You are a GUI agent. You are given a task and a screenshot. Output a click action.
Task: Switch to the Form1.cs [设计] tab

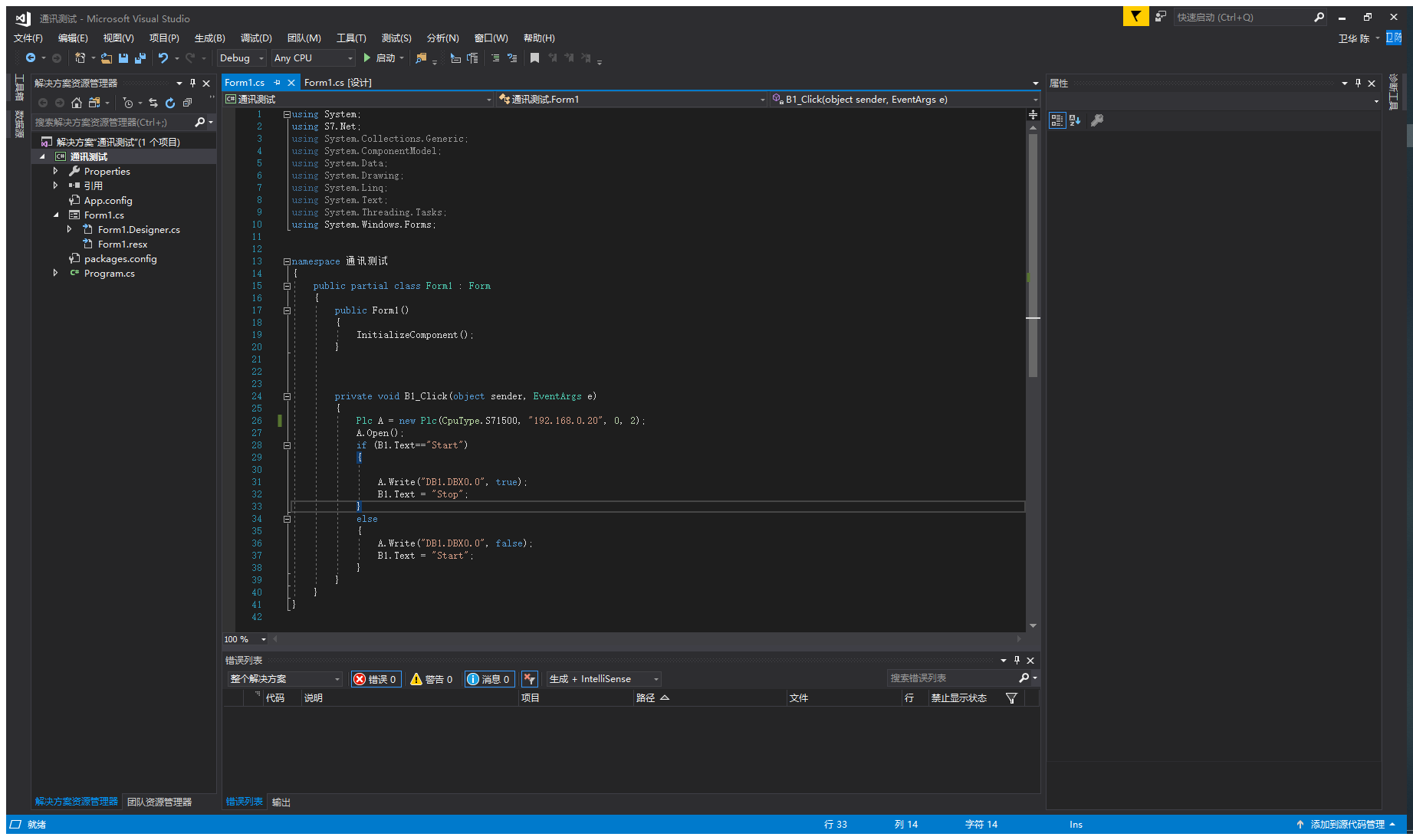click(x=337, y=83)
